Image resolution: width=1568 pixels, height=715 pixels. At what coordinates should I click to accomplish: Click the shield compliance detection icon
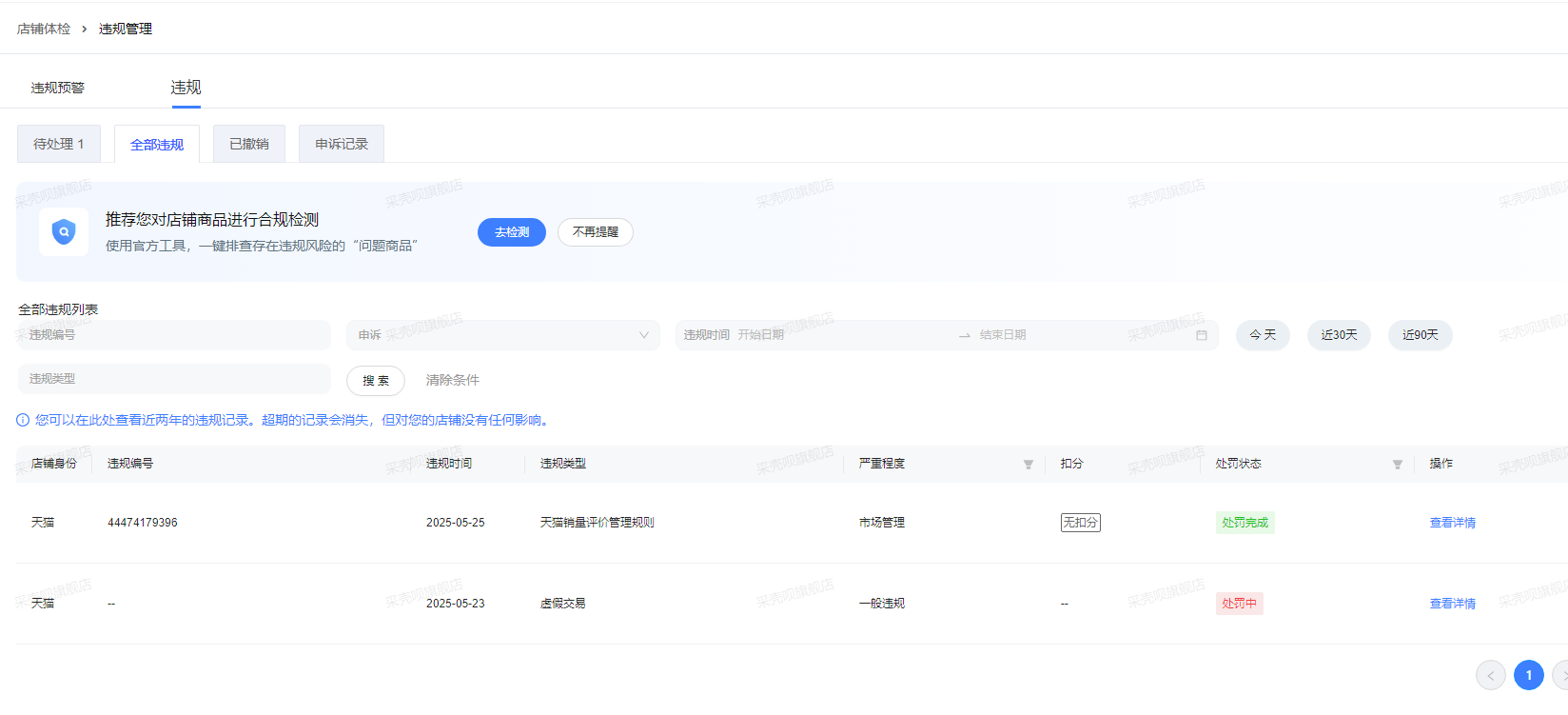[64, 232]
